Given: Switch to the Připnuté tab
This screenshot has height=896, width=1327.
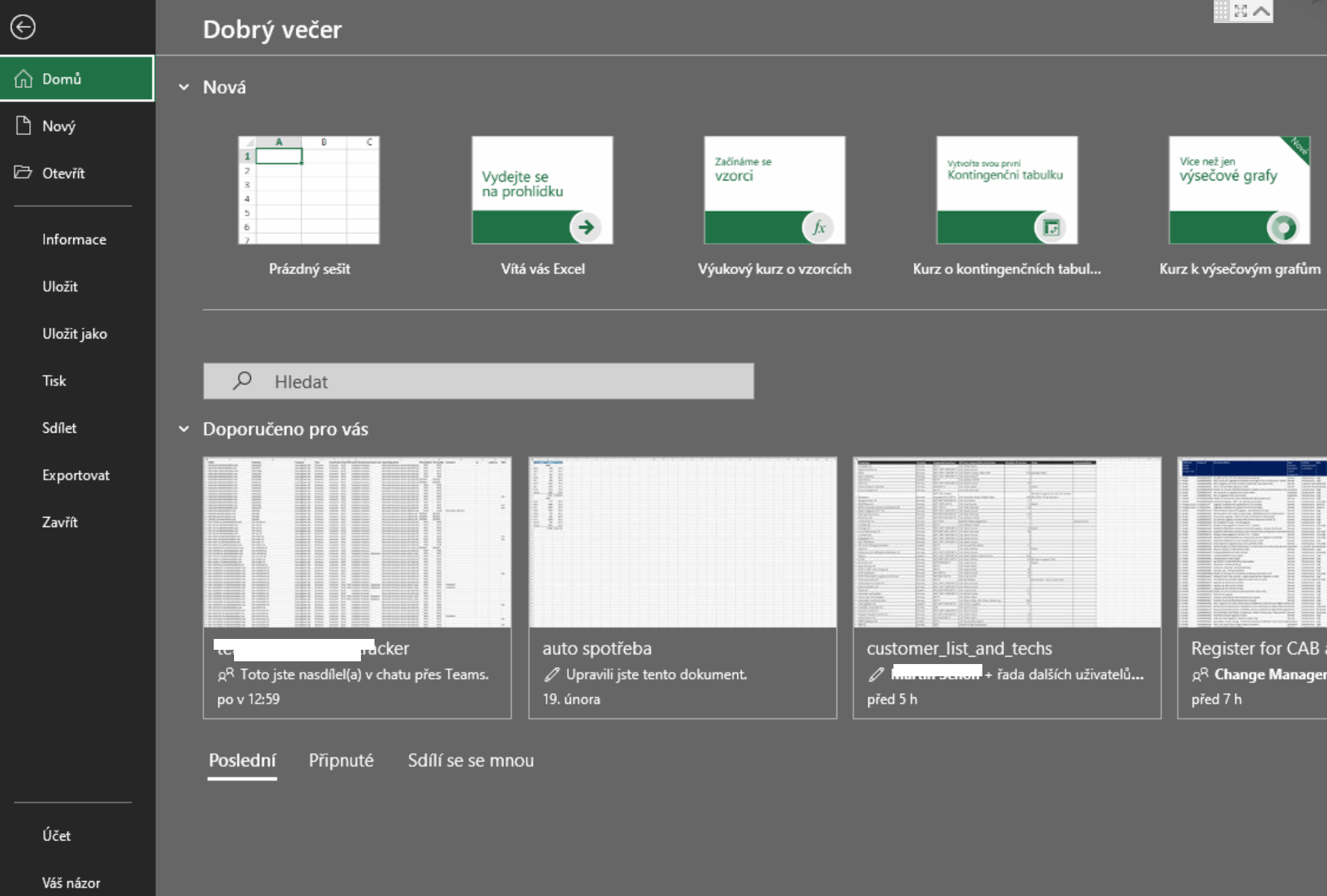Looking at the screenshot, I should (x=341, y=761).
